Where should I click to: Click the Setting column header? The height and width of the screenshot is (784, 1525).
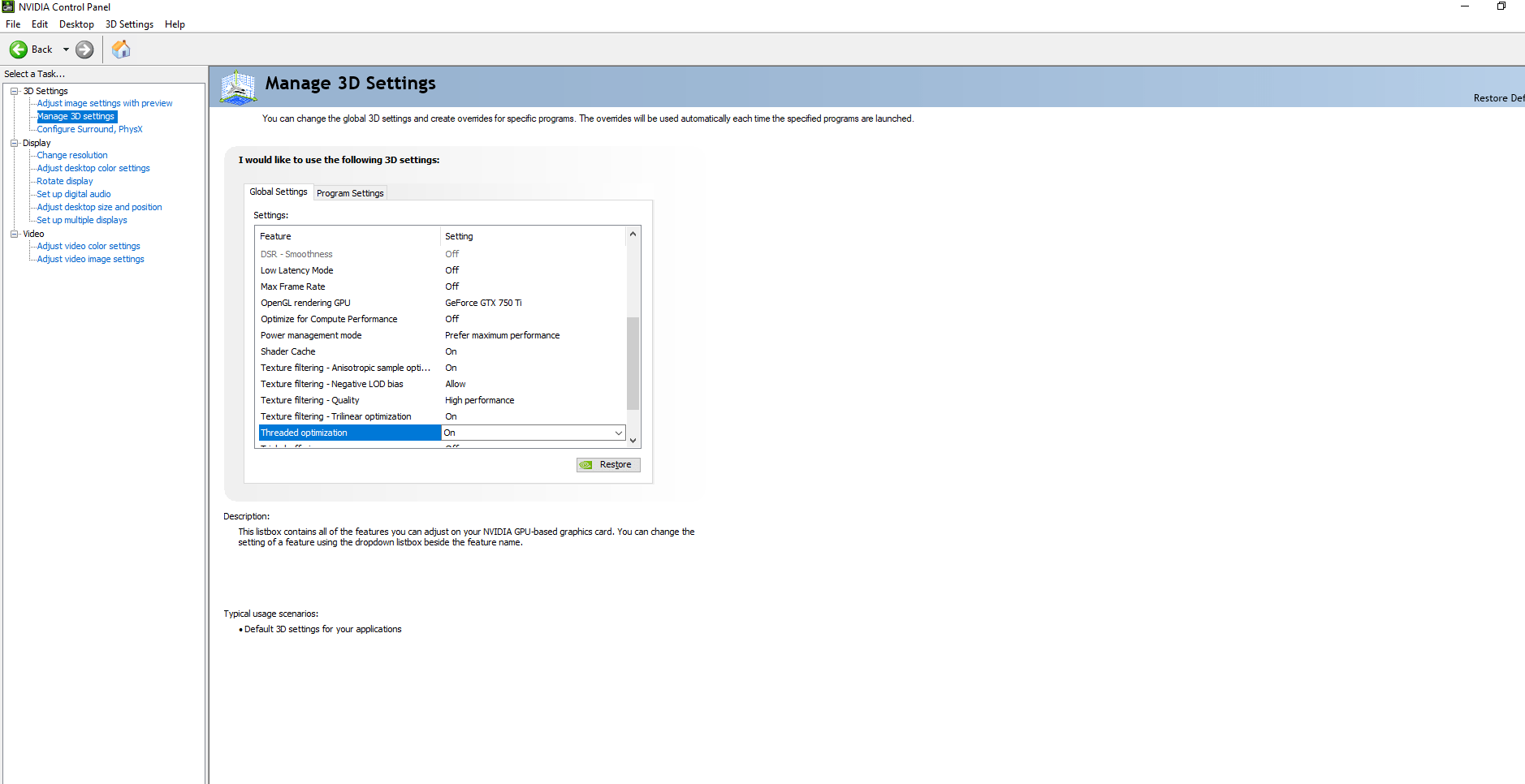pyautogui.click(x=534, y=236)
